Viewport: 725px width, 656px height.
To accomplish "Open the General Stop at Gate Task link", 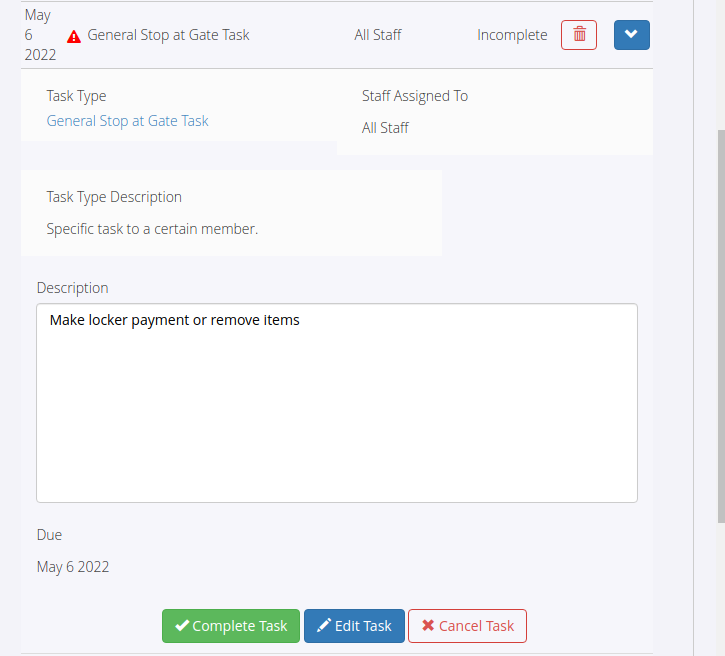I will (x=128, y=121).
